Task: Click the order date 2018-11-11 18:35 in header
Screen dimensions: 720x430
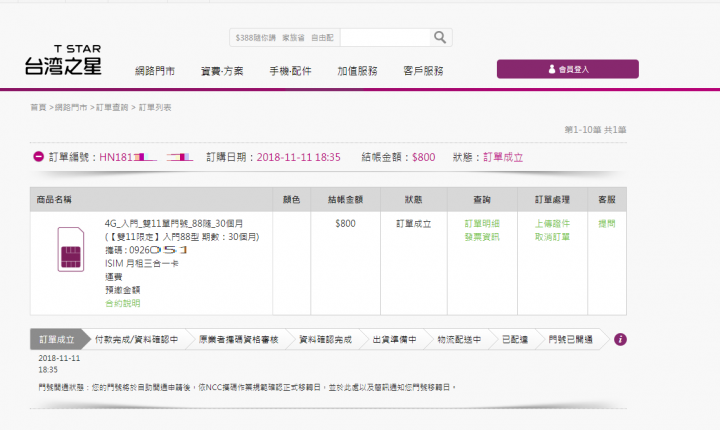Action: (x=298, y=157)
